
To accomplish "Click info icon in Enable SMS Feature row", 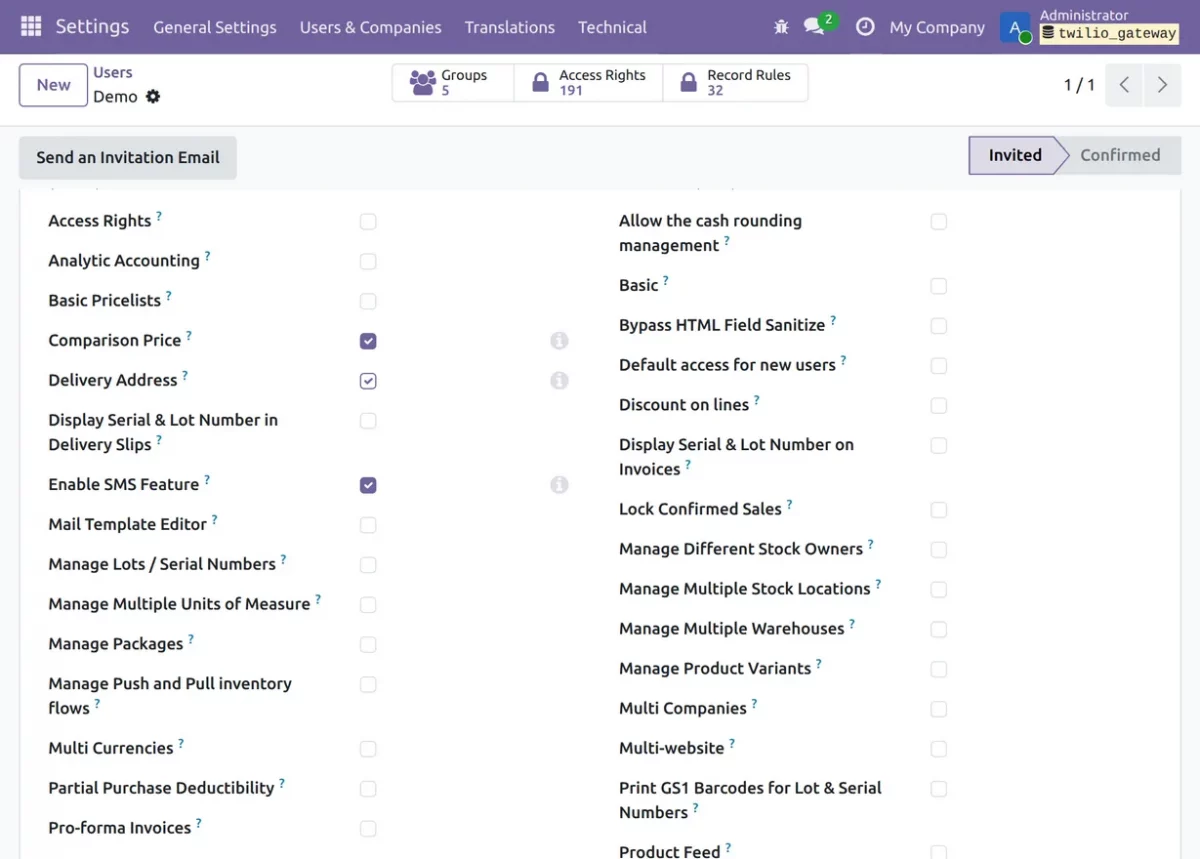I will [559, 485].
